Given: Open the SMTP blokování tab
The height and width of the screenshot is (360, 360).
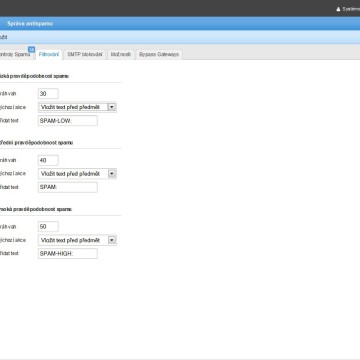Looking at the screenshot, I should 85,54.
